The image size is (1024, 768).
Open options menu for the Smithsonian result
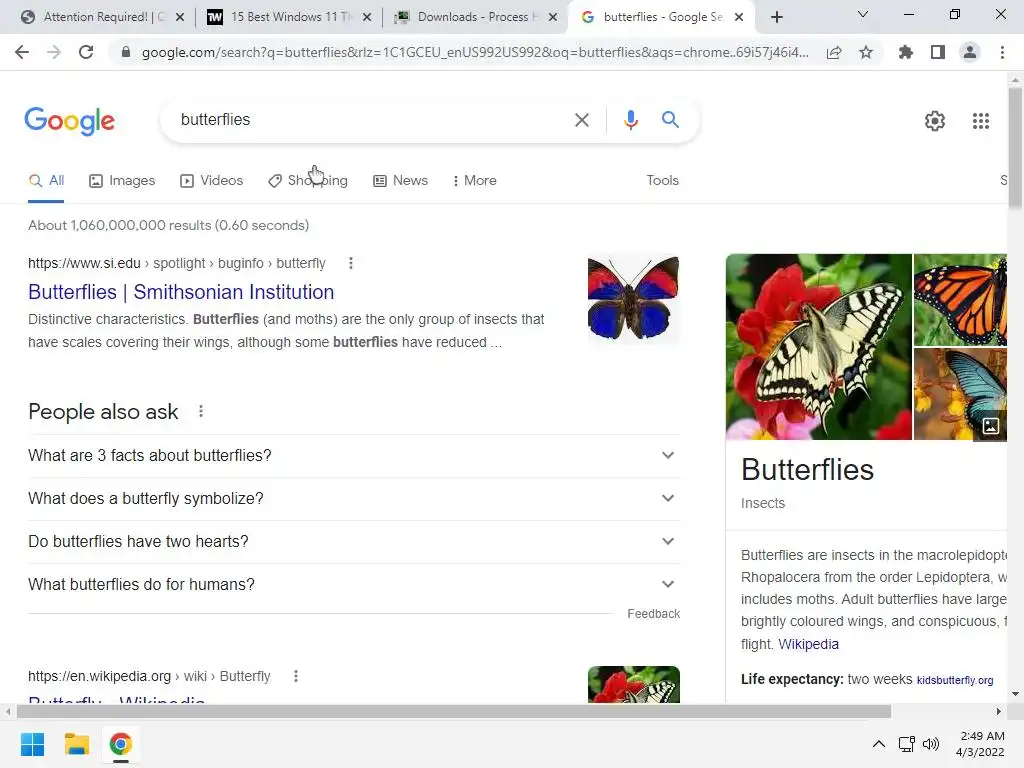[351, 263]
